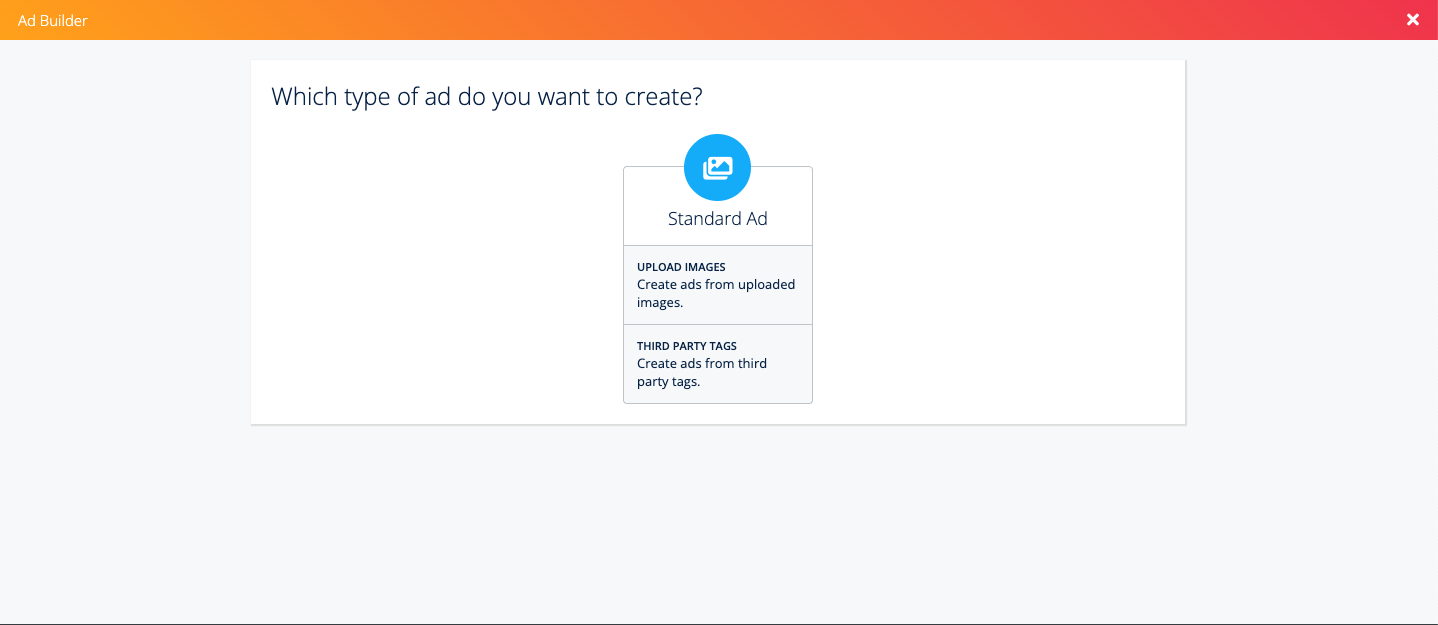This screenshot has width=1438, height=625.
Task: Click the word "Upload" in the card
Action: coord(655,267)
